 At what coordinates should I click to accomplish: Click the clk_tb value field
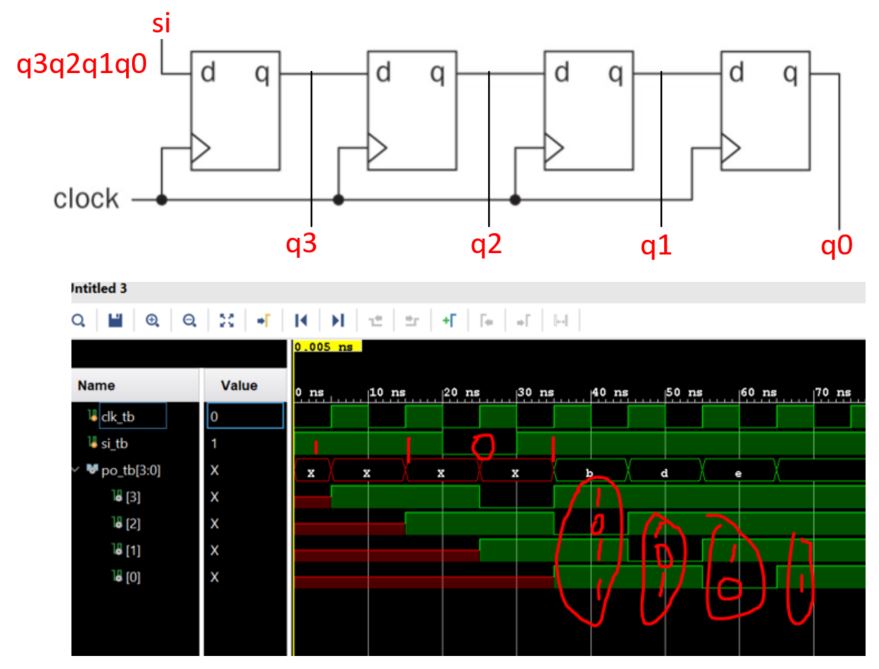(244, 416)
